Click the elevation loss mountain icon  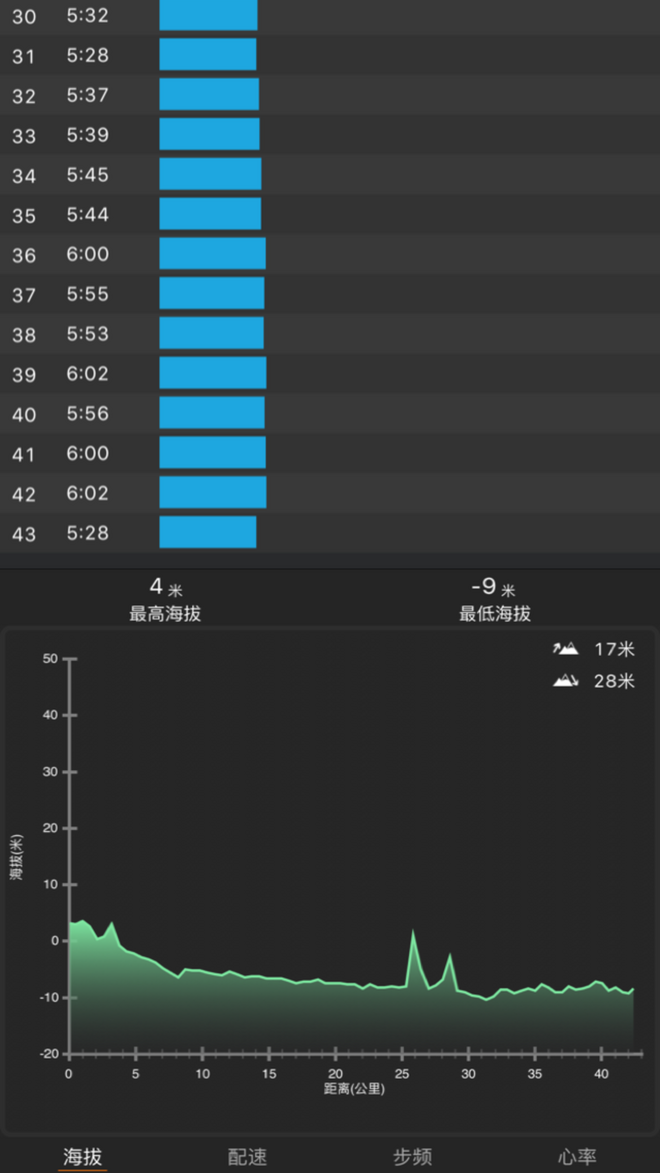pyautogui.click(x=566, y=681)
